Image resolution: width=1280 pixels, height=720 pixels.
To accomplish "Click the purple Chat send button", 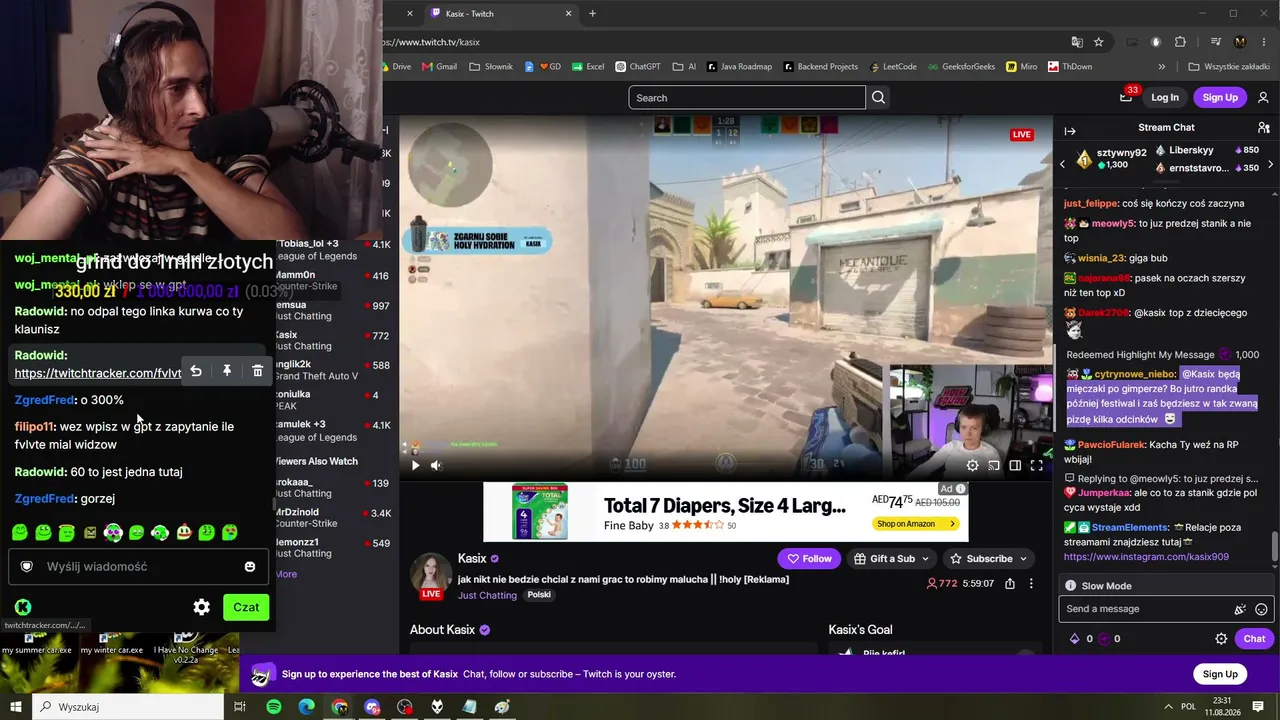I will click(1254, 639).
